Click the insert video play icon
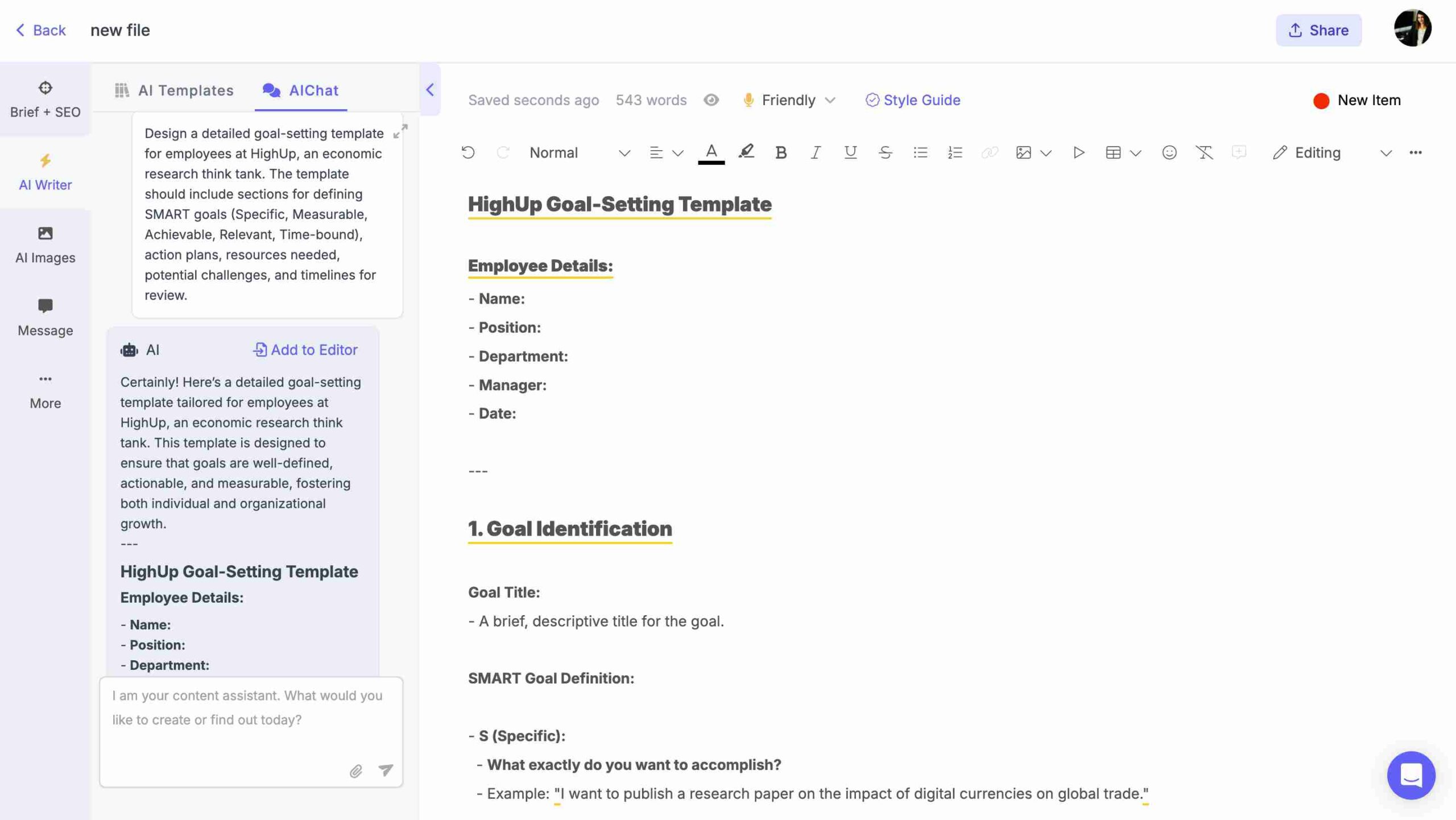 click(1078, 152)
